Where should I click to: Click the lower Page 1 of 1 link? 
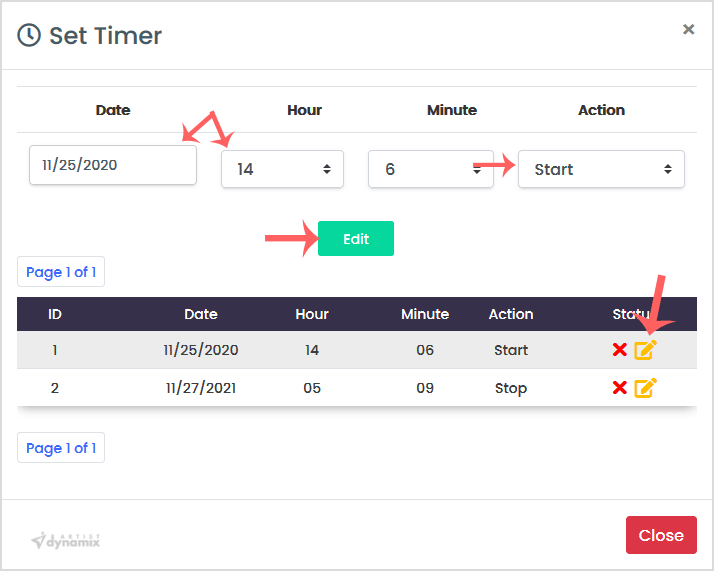pos(61,448)
